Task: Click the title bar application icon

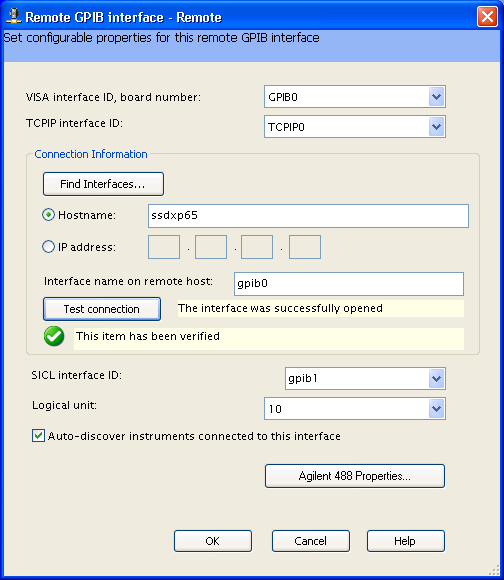Action: click(14, 17)
